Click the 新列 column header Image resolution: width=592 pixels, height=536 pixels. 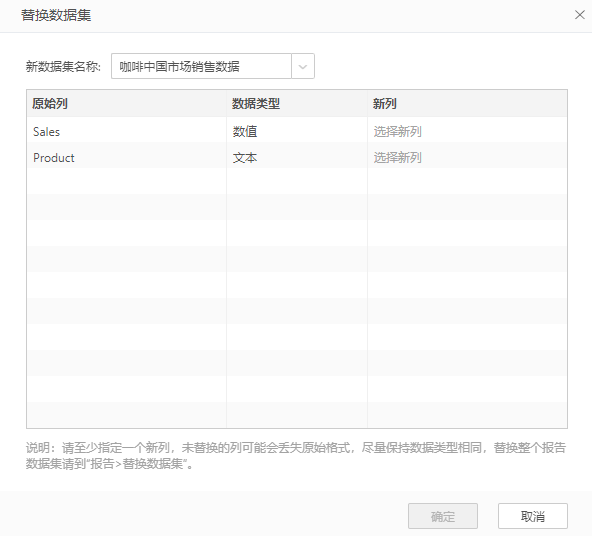pos(467,103)
